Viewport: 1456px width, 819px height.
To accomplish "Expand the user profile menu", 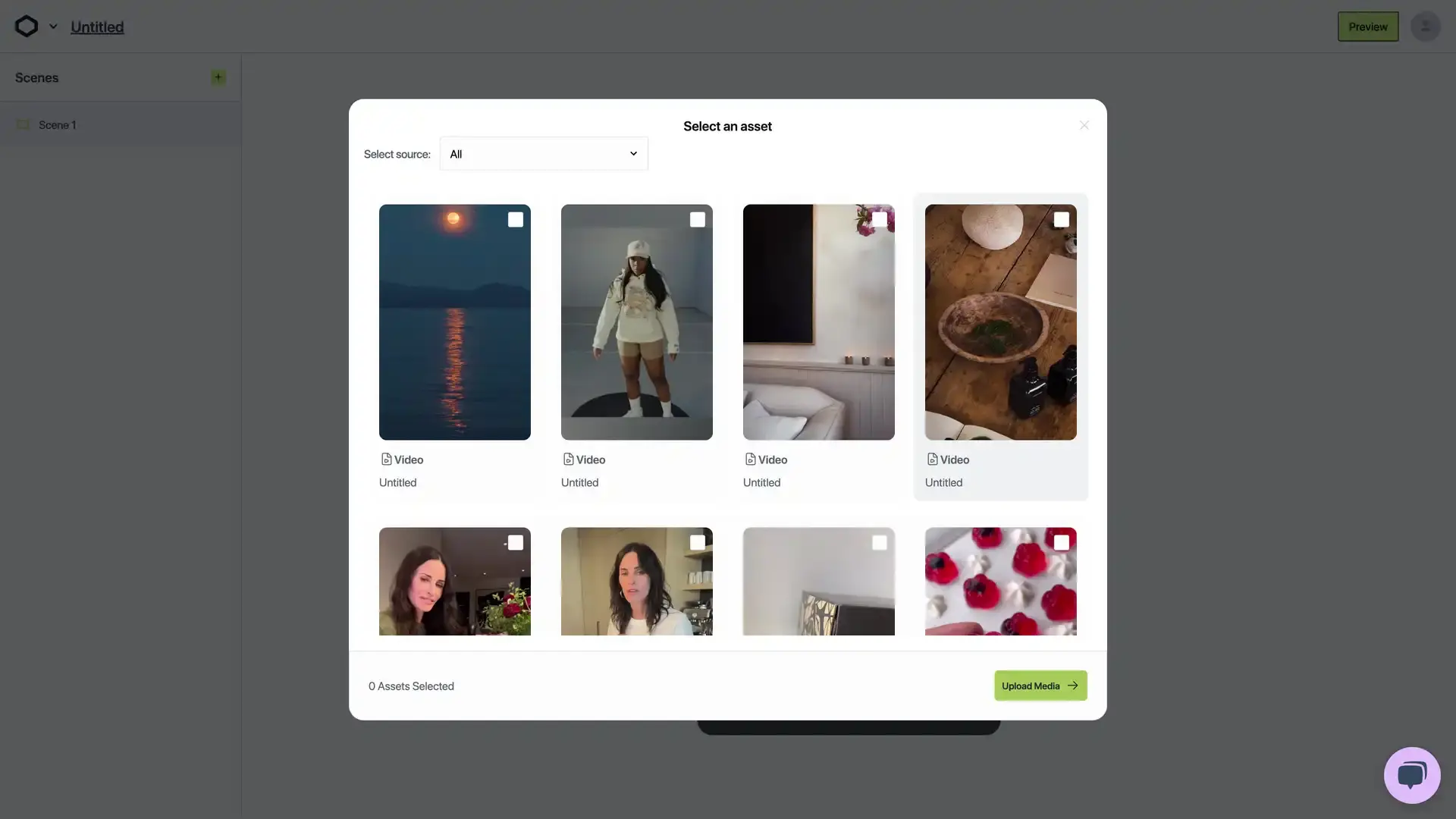I will point(1425,26).
